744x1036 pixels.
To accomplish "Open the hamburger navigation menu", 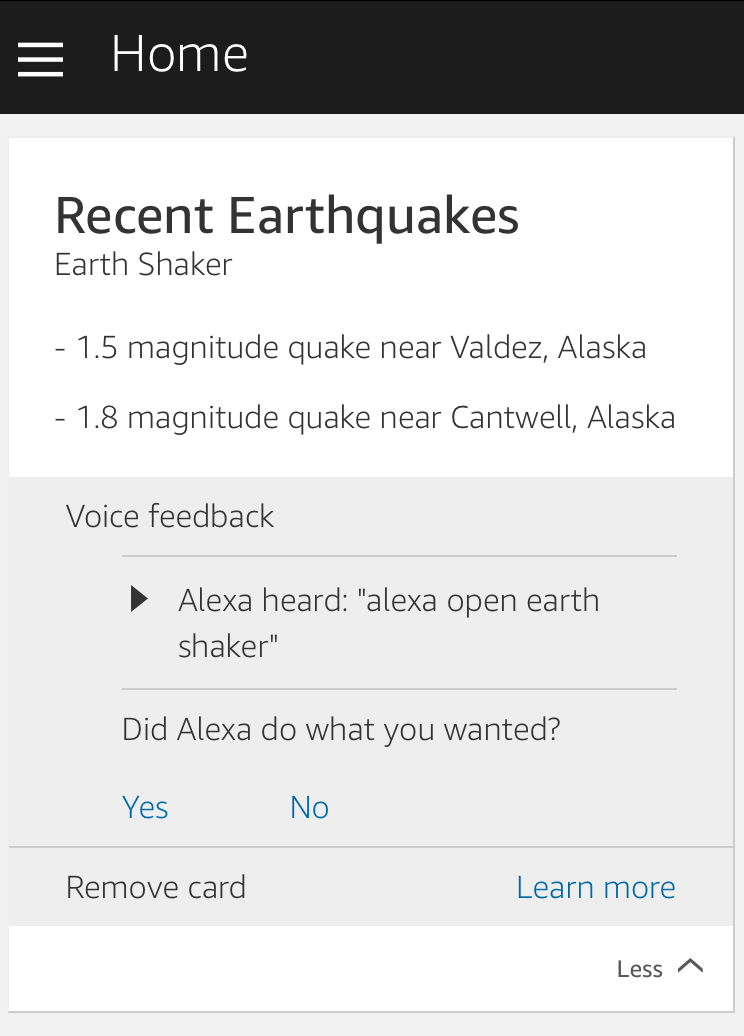I will pyautogui.click(x=41, y=59).
